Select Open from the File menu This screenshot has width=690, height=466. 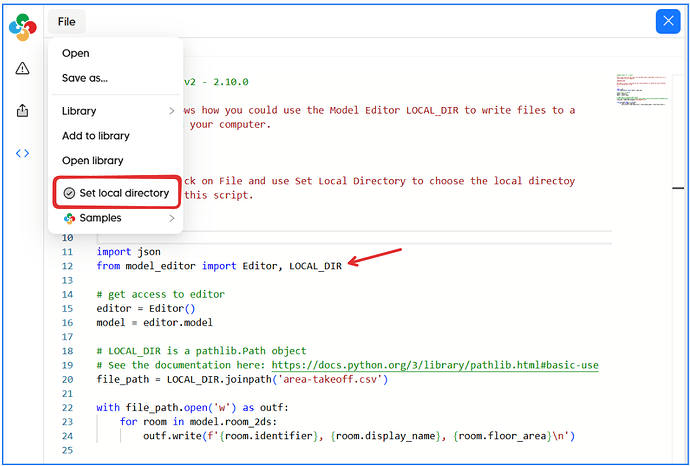pos(76,54)
